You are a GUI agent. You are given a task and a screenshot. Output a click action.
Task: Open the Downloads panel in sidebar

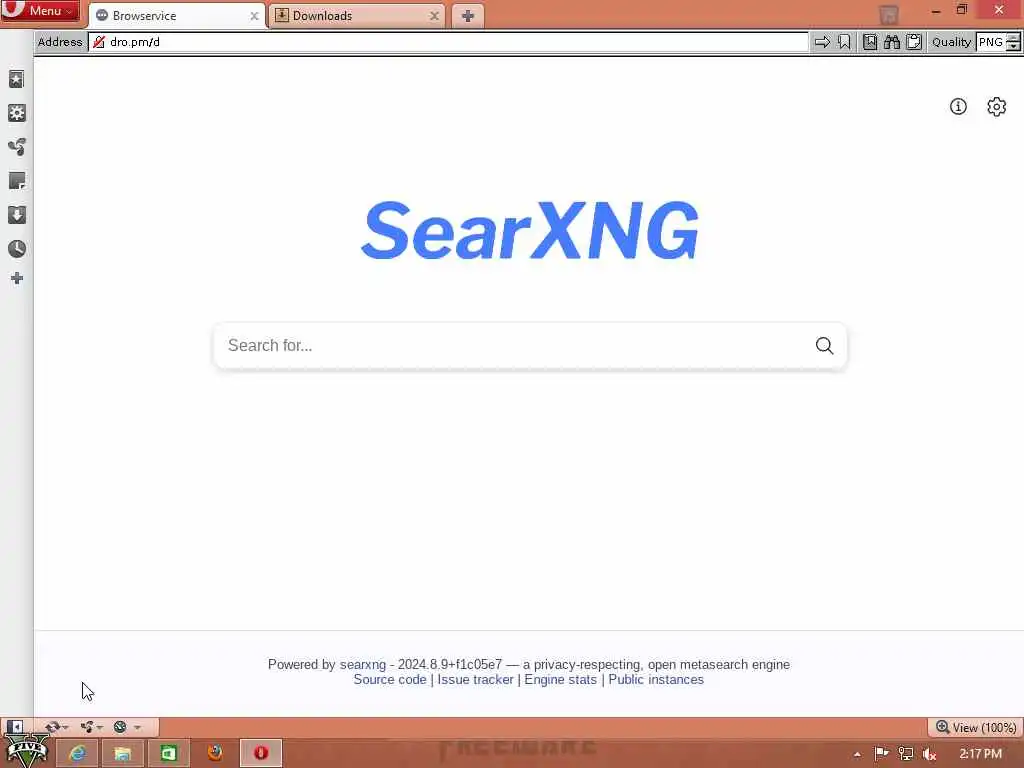(x=16, y=215)
